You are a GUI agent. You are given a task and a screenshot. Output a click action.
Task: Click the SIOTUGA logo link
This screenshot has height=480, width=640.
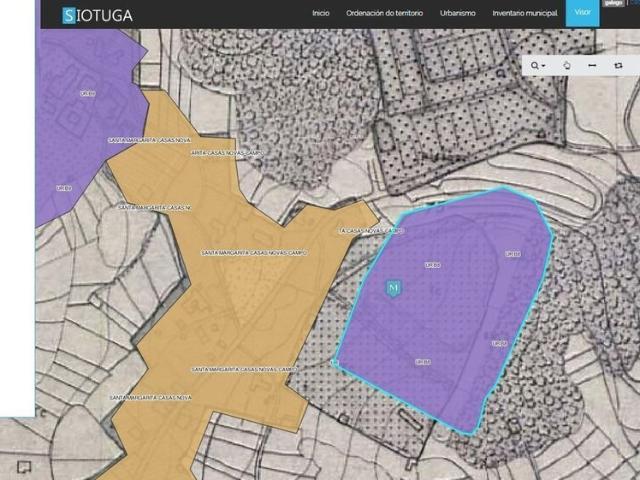tap(98, 16)
